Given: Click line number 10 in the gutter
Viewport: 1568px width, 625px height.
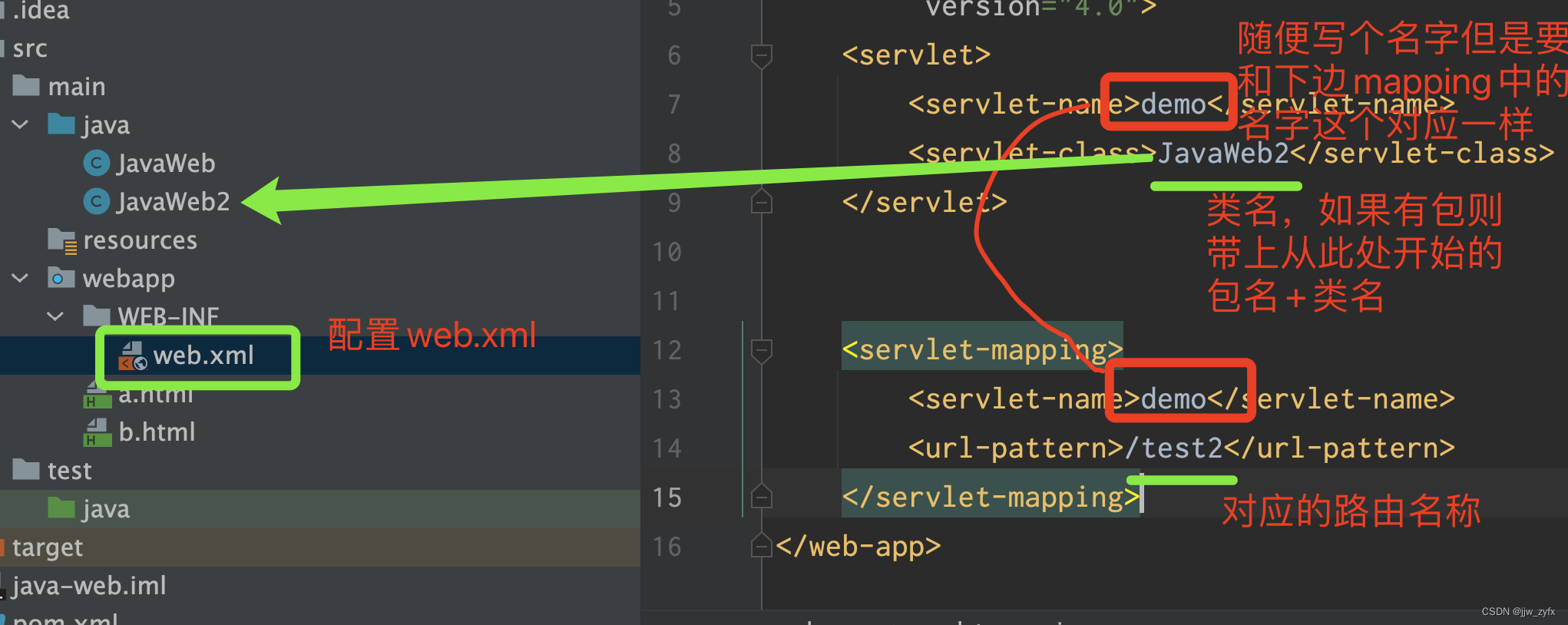Looking at the screenshot, I should 667,252.
